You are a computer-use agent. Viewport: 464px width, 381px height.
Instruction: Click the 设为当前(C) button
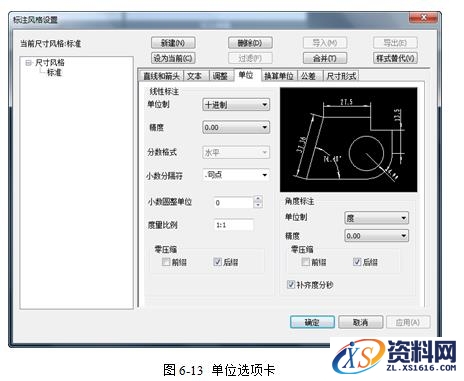coord(173,58)
